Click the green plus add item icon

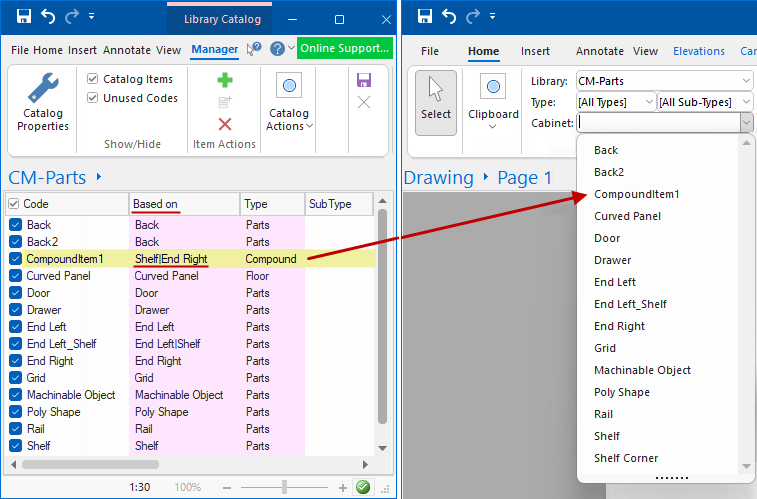coord(225,81)
